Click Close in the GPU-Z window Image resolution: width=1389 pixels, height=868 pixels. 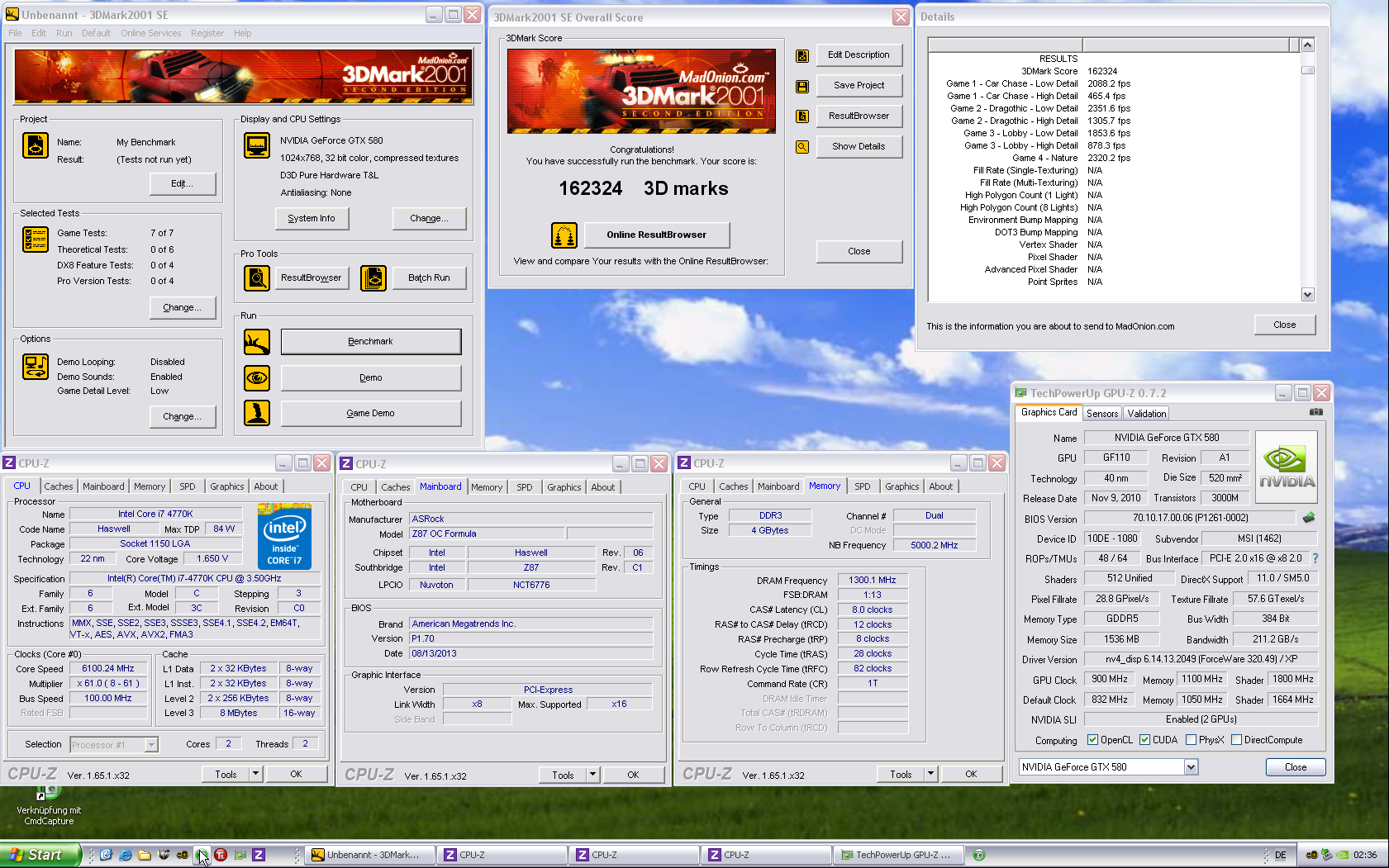tap(1295, 767)
